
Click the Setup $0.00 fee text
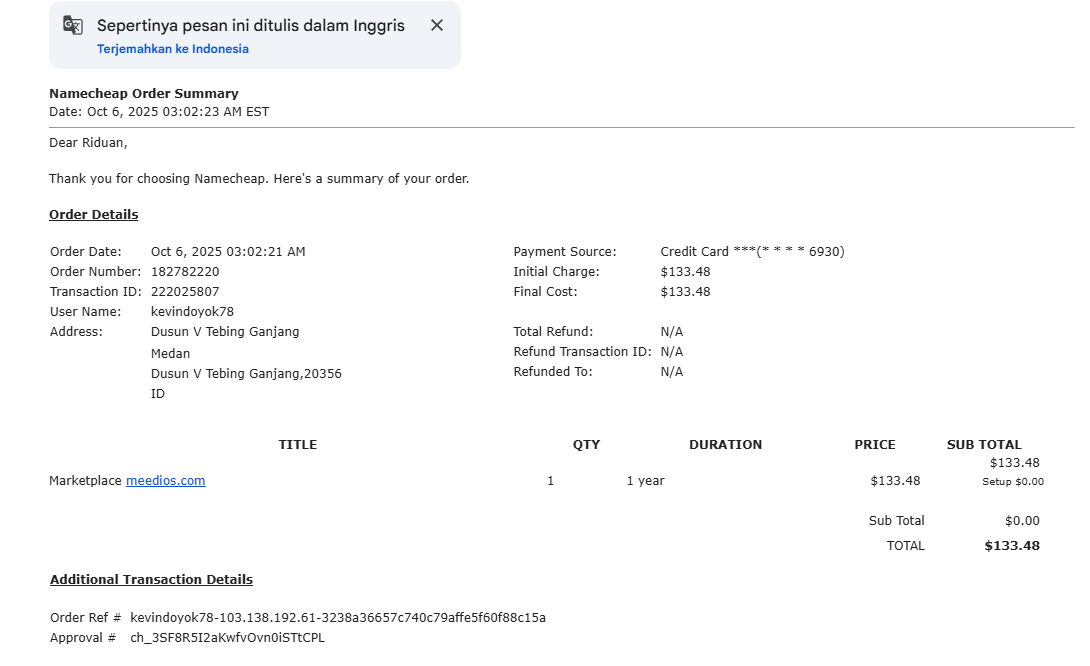tap(1012, 482)
